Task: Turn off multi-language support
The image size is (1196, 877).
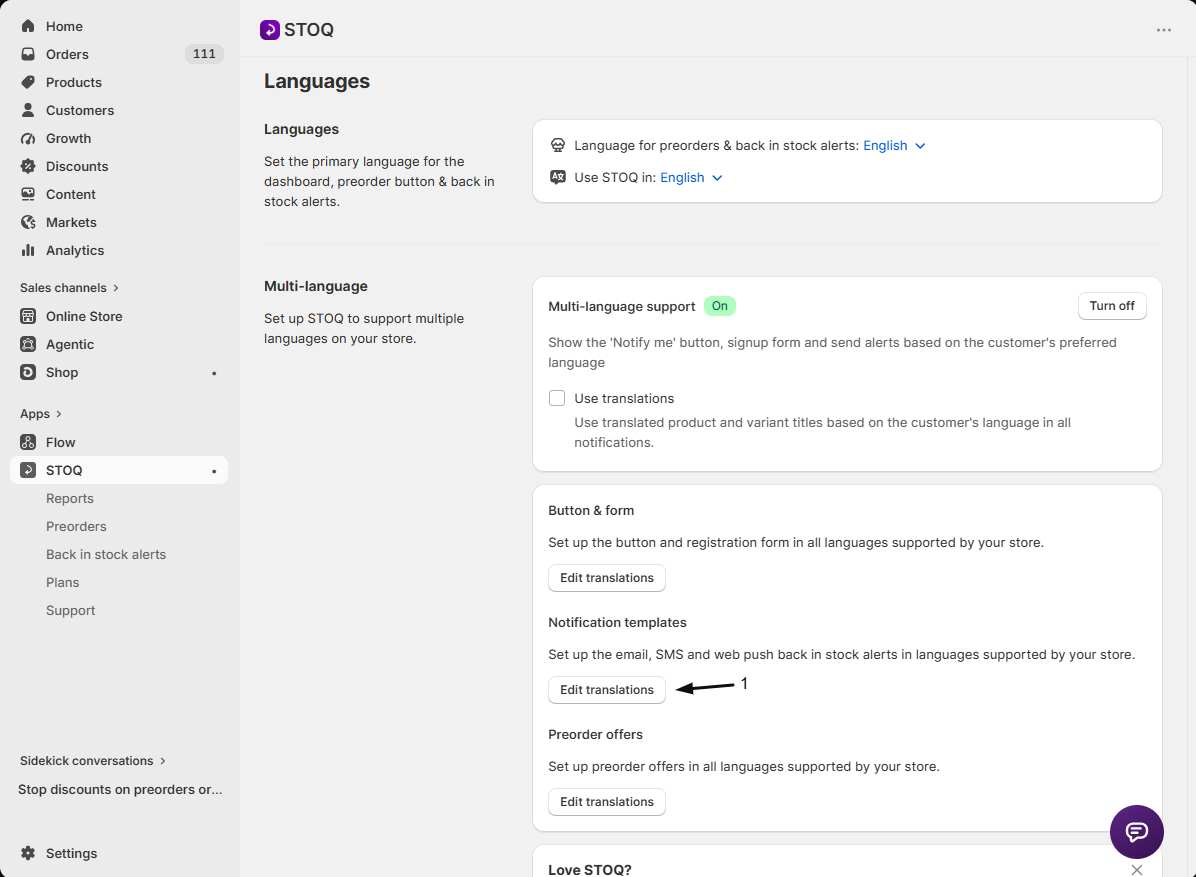Action: pyautogui.click(x=1111, y=306)
